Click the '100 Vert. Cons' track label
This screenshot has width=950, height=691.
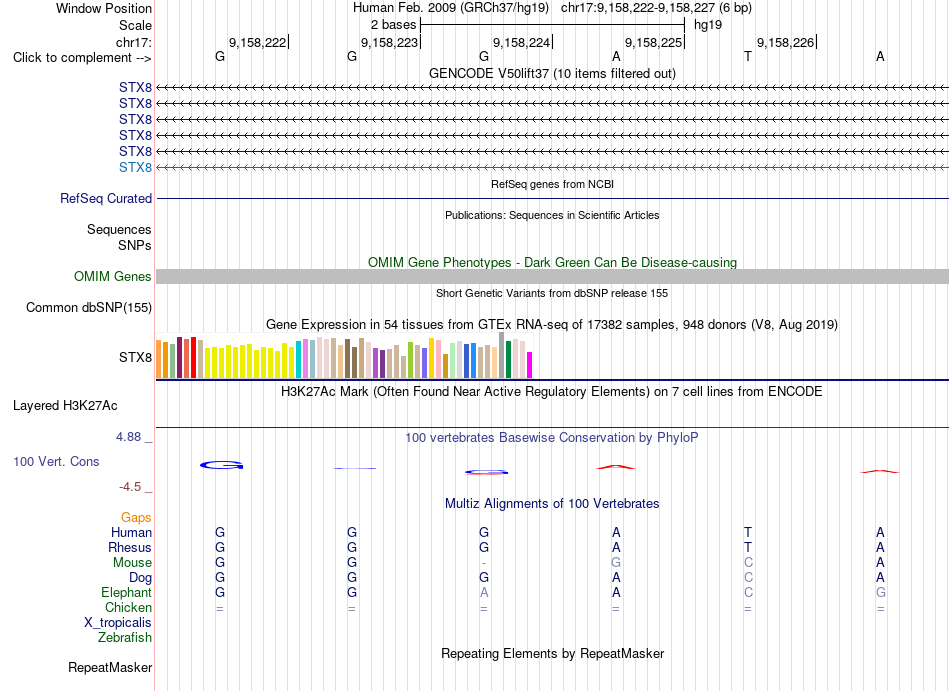(56, 461)
